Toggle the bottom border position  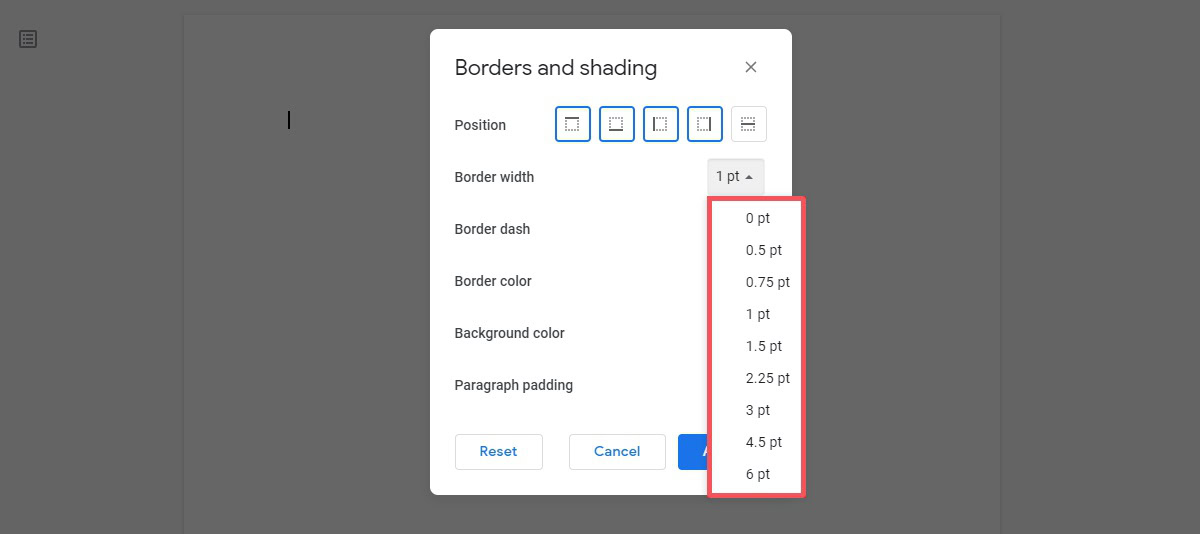(617, 124)
